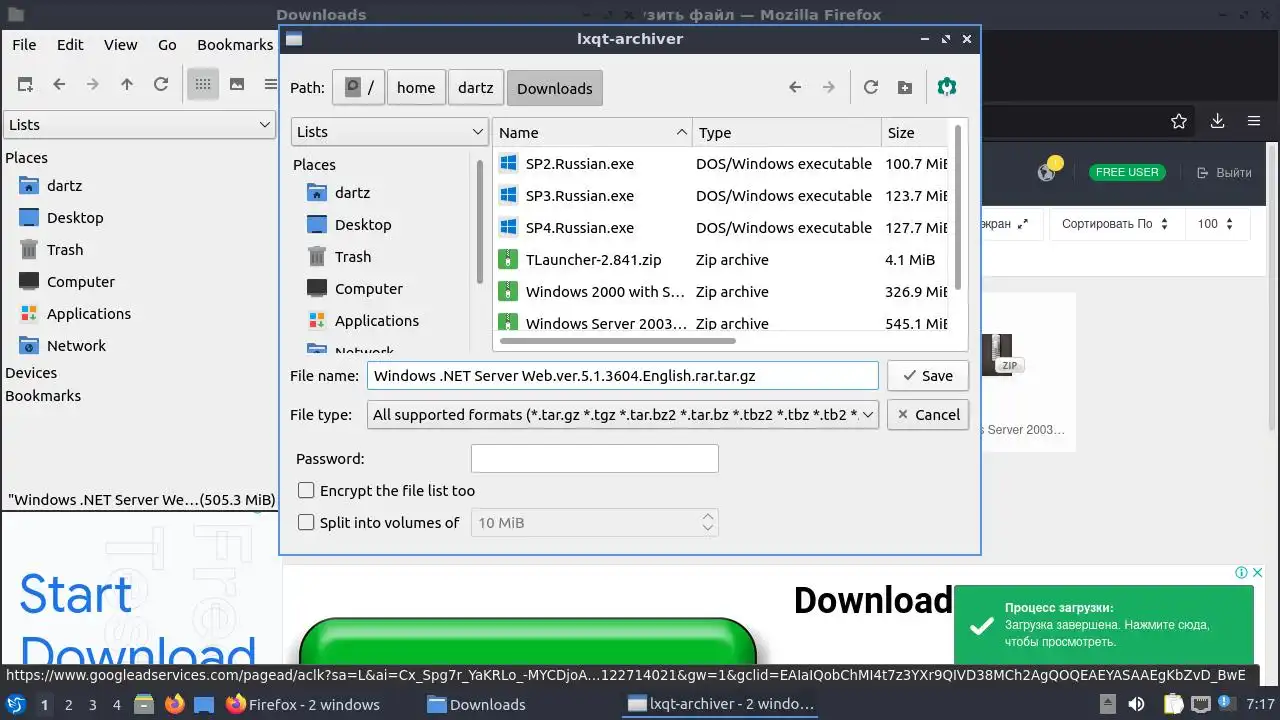
Task: Sort files by the Name column
Action: [x=592, y=132]
